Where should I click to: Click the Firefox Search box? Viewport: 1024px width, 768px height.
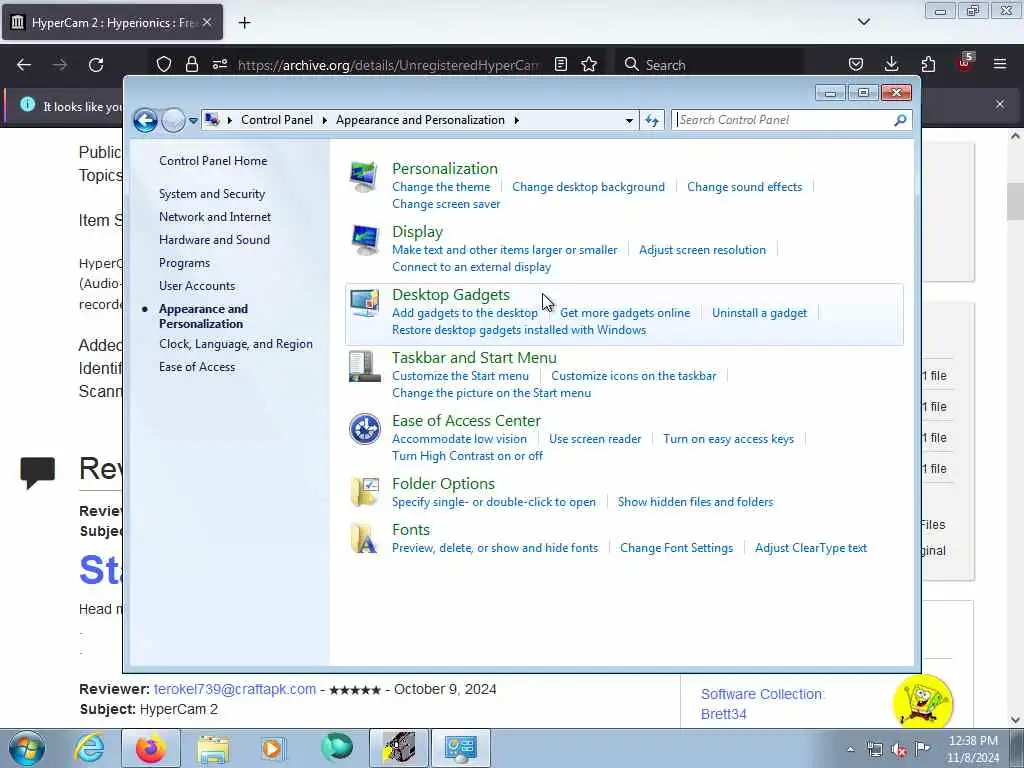[709, 65]
